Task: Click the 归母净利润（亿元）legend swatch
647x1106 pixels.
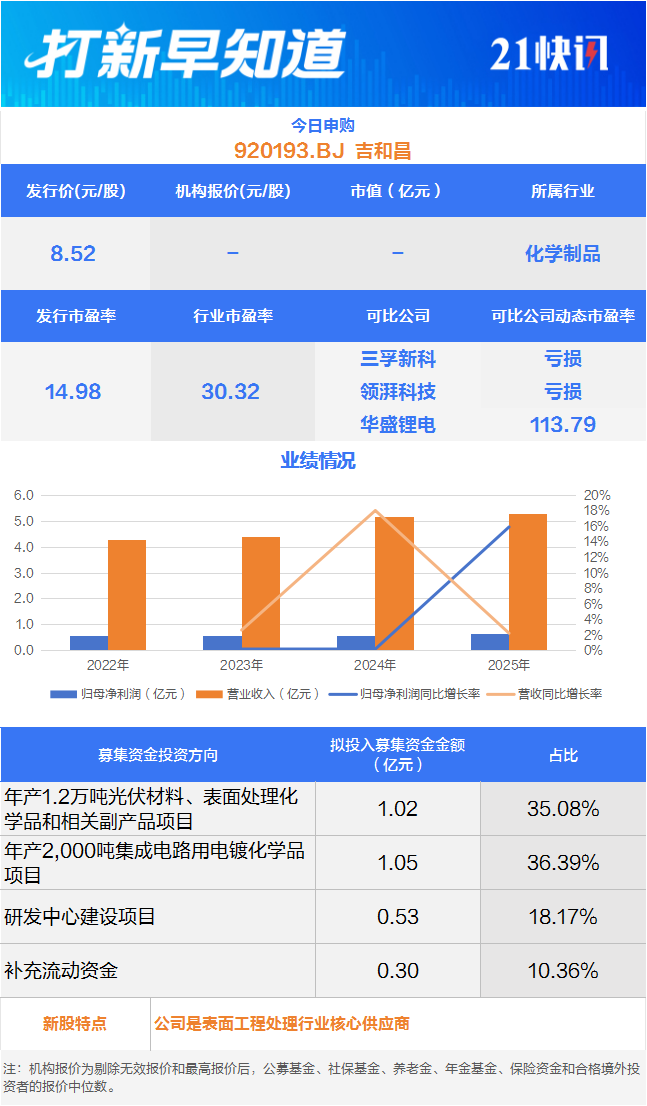Action: point(63,694)
